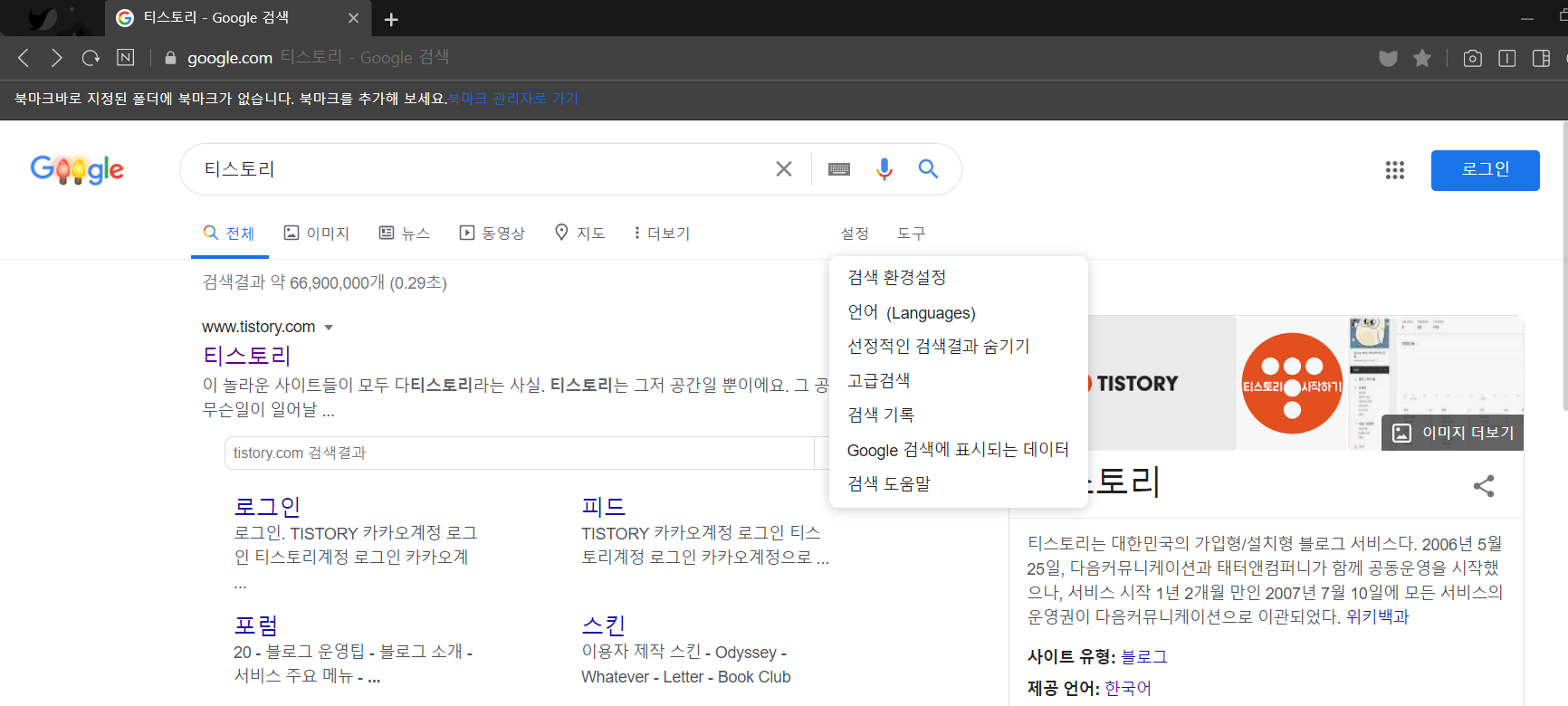The width and height of the screenshot is (1568, 706).
Task: Select the 전체 results tab
Action: (x=230, y=234)
